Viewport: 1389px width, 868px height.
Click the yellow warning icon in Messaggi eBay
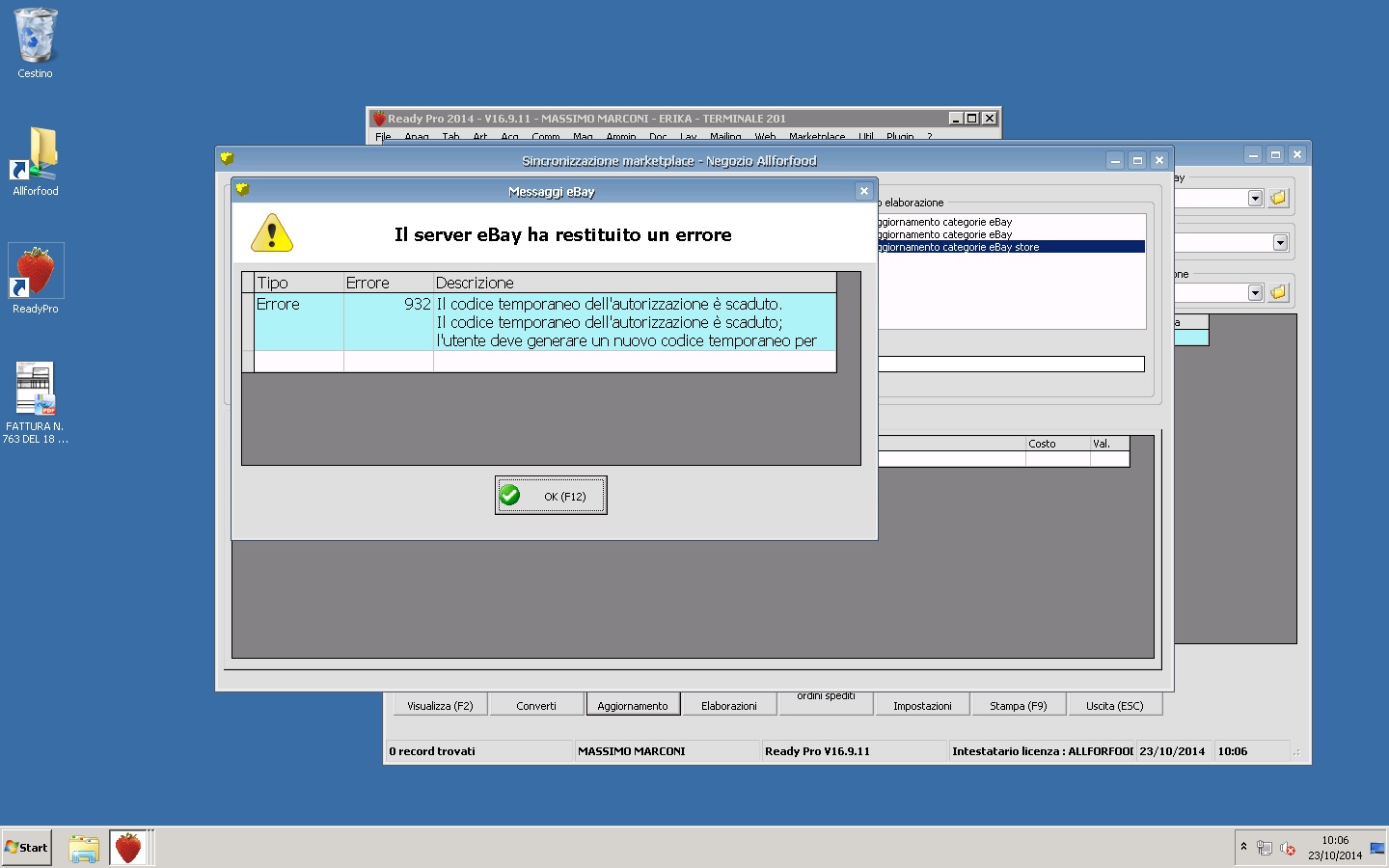pyautogui.click(x=272, y=233)
